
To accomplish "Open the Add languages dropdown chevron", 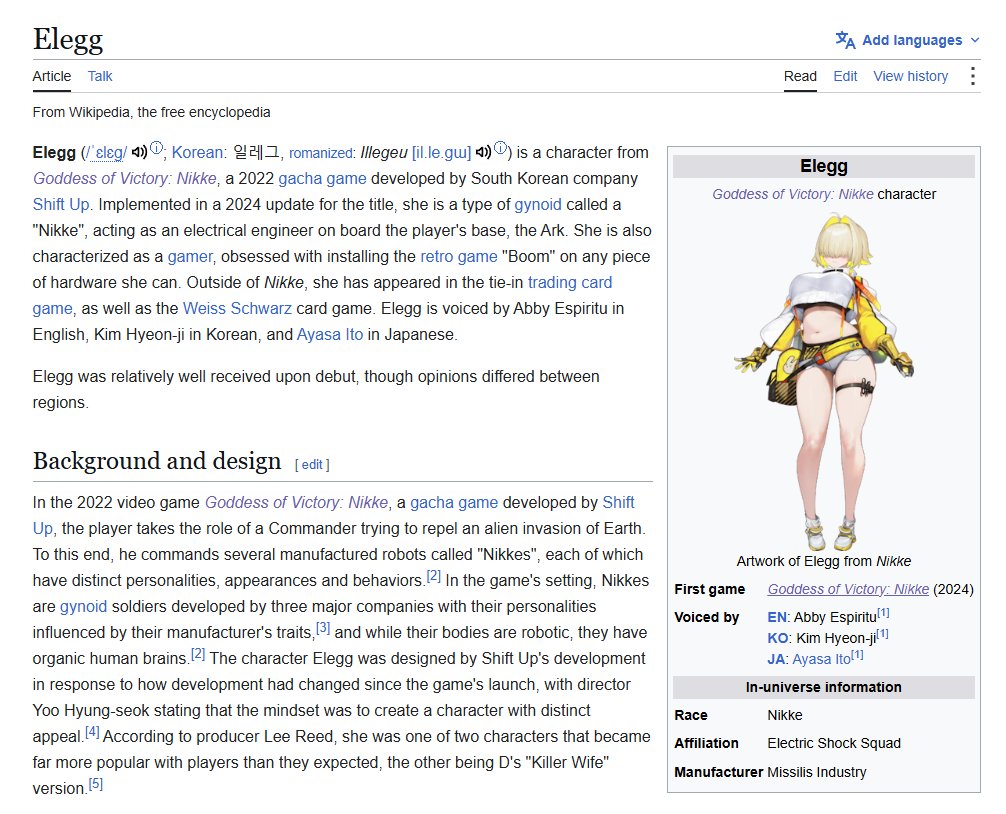I will coord(975,40).
